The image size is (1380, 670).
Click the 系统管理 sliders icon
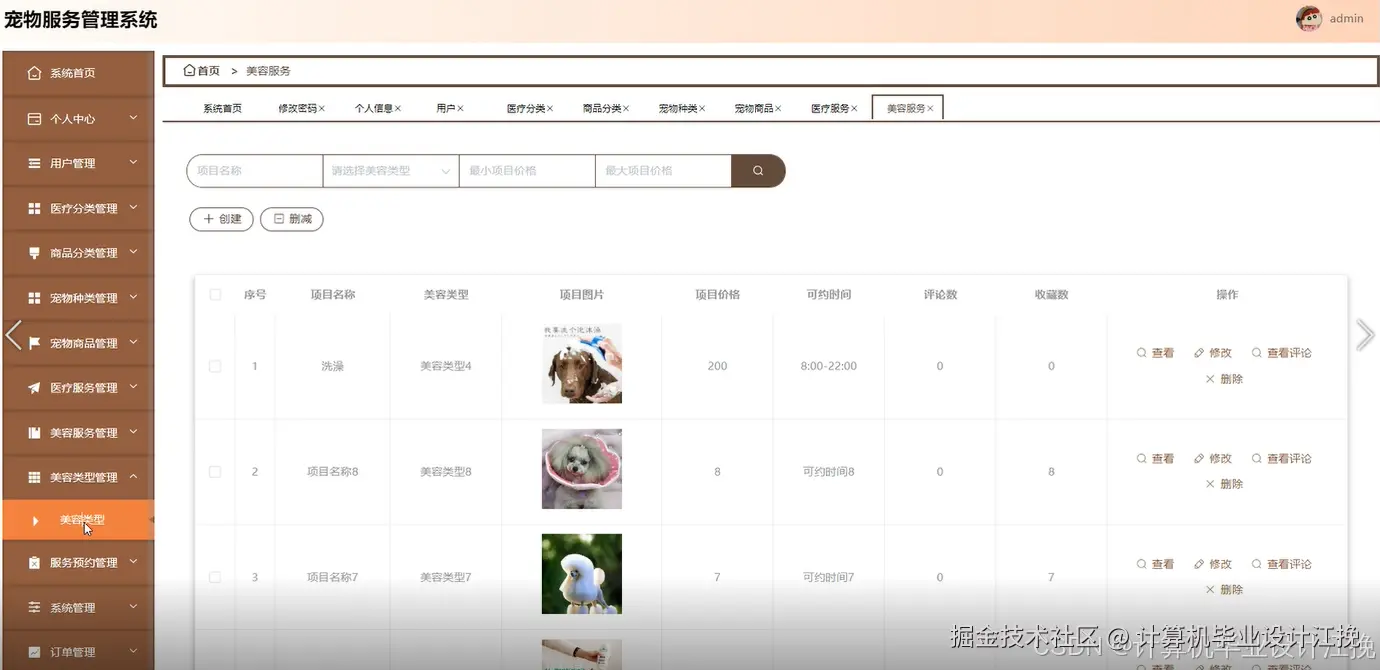pos(34,608)
